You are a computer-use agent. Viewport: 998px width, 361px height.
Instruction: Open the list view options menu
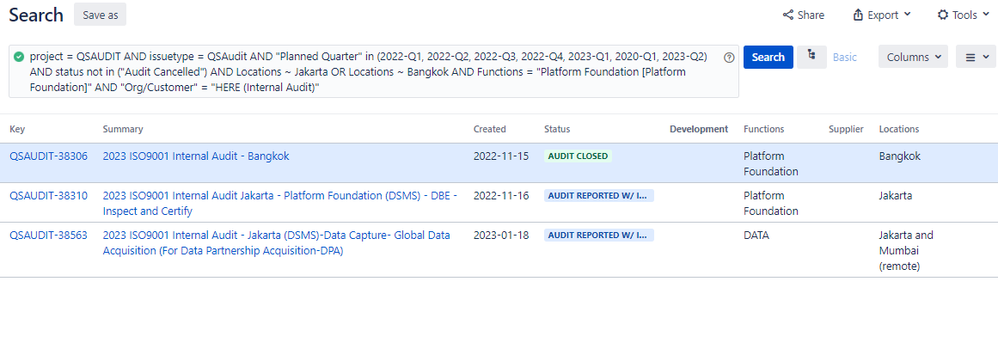(x=976, y=57)
